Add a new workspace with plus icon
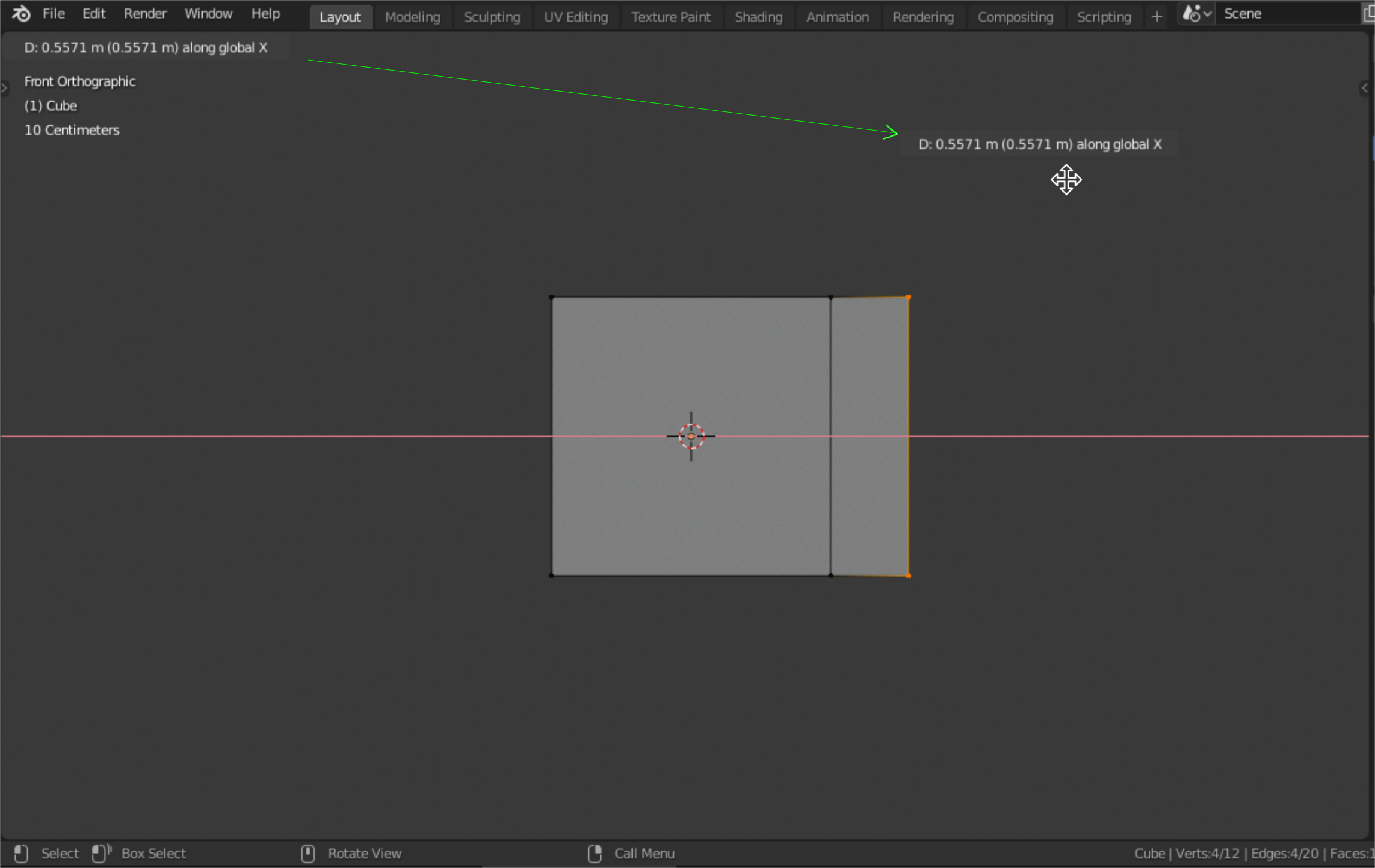The width and height of the screenshot is (1375, 868). [1157, 17]
